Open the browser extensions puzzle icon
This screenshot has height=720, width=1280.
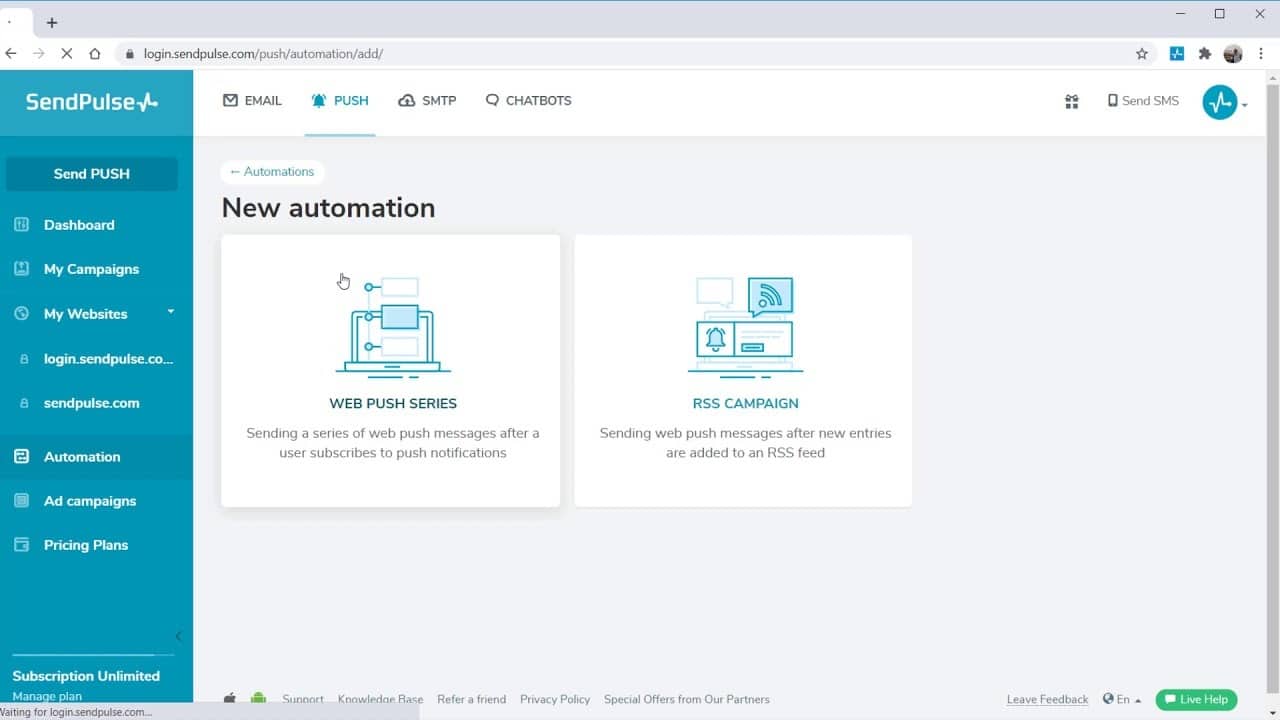1205,54
